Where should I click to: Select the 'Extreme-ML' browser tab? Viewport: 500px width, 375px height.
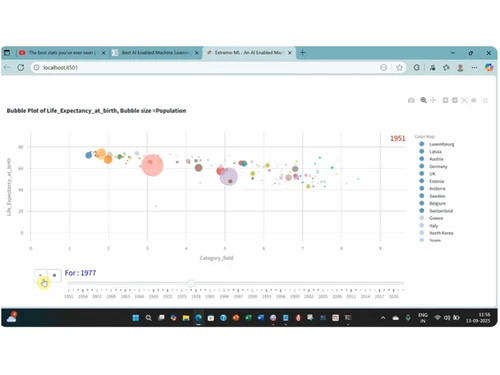tap(248, 53)
